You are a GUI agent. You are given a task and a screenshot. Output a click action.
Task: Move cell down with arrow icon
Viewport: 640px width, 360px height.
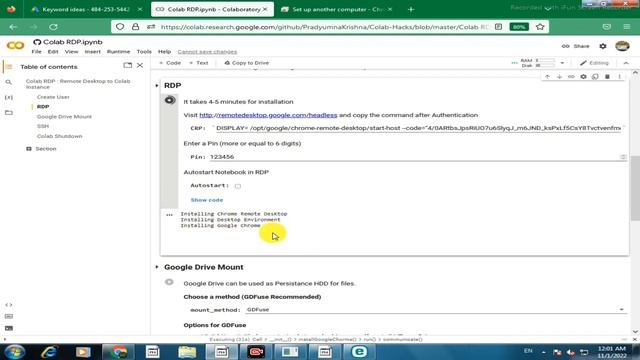(559, 77)
